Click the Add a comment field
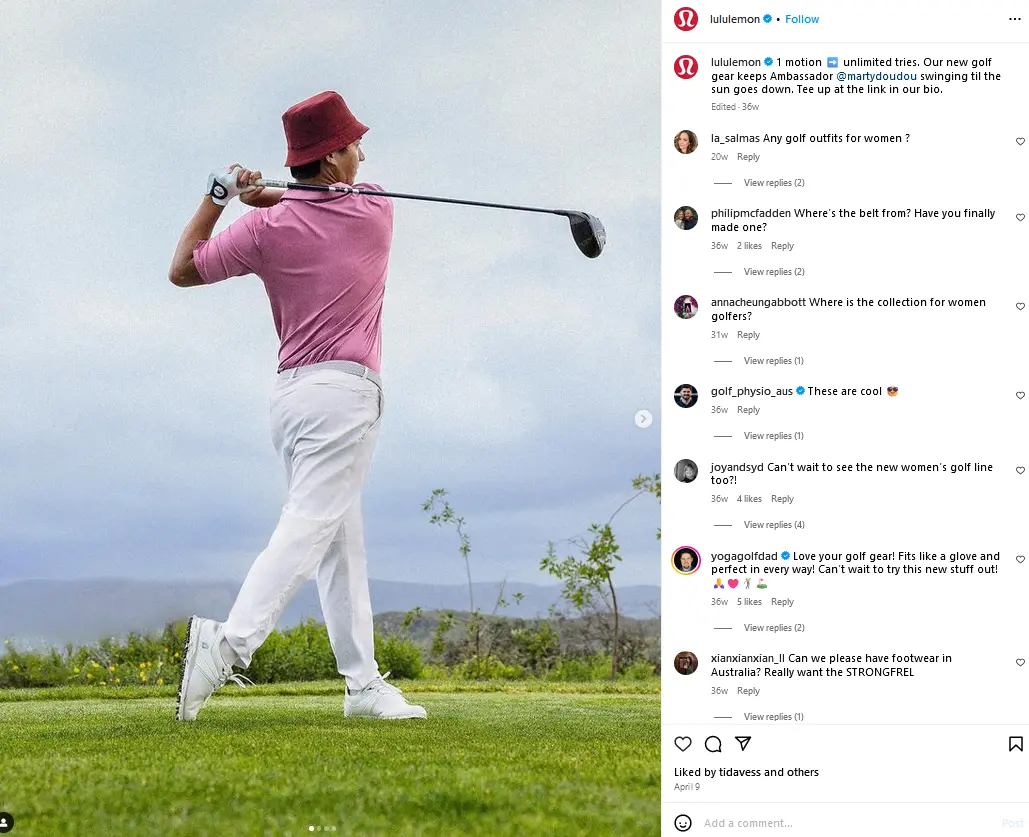The width and height of the screenshot is (1029, 837). tap(840, 823)
